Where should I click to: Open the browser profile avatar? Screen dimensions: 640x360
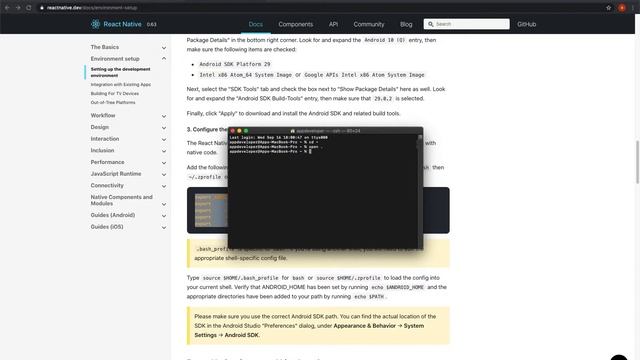coord(622,8)
